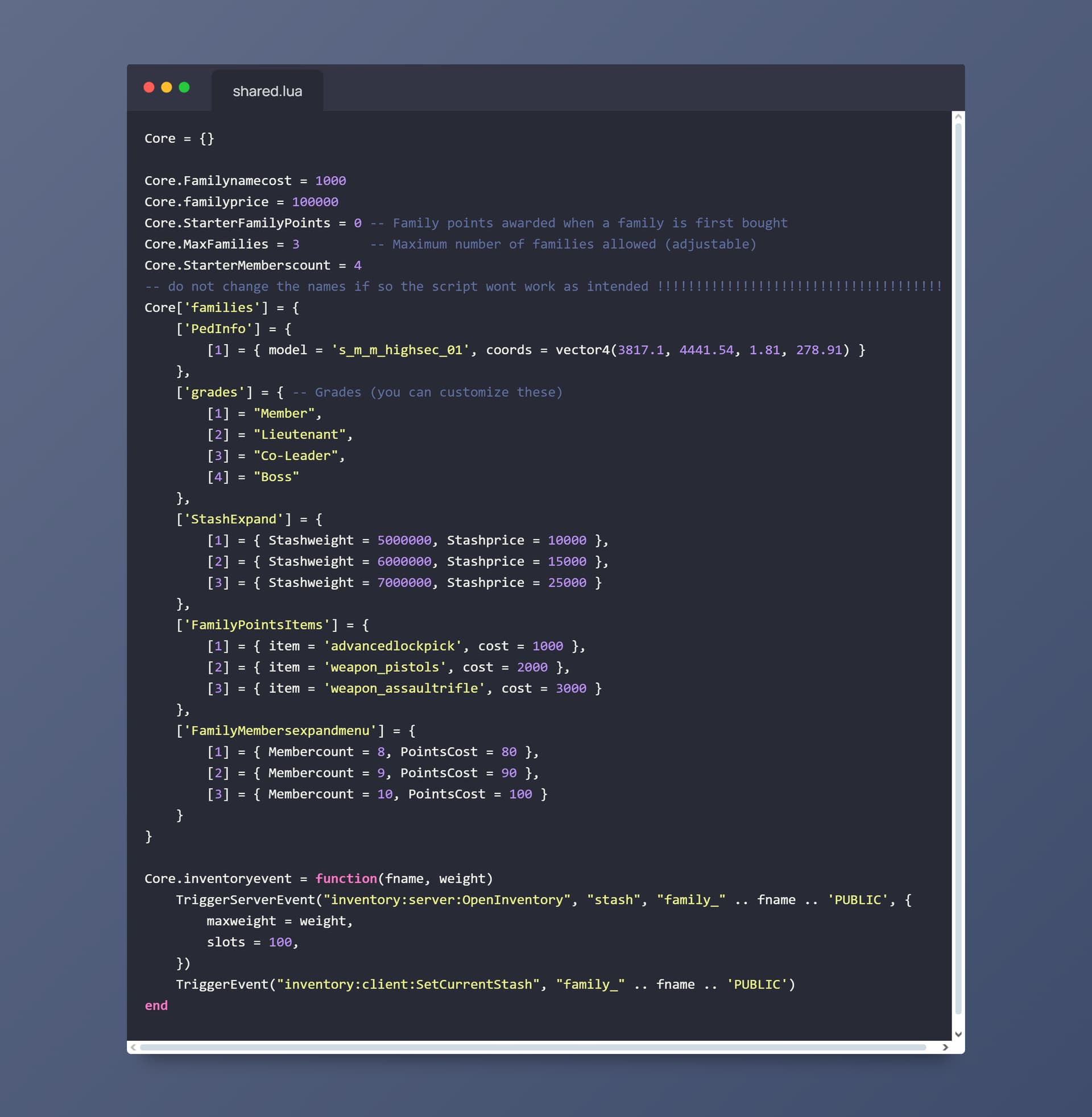Click the horizontal scrollbar right arrow
Viewport: 1092px width, 1117px height.
click(x=945, y=1047)
